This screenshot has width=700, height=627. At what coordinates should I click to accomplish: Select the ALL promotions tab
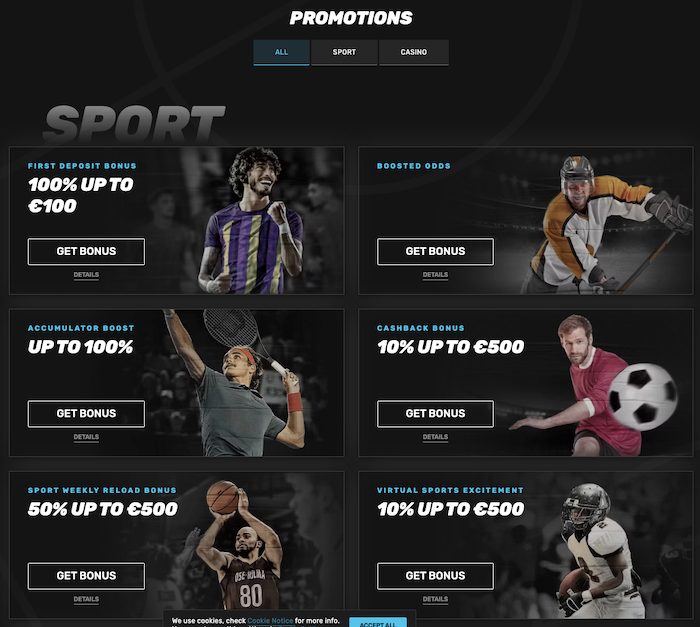pyautogui.click(x=281, y=52)
